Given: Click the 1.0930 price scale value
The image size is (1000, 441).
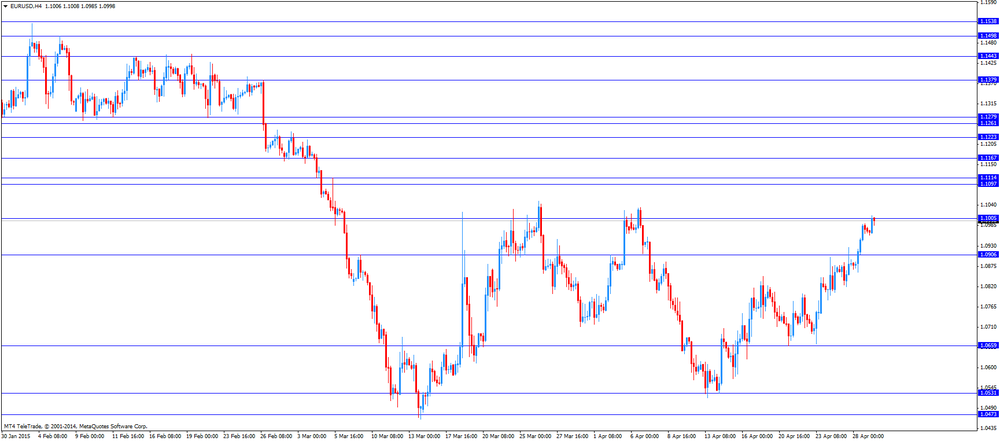Looking at the screenshot, I should click(x=989, y=246).
